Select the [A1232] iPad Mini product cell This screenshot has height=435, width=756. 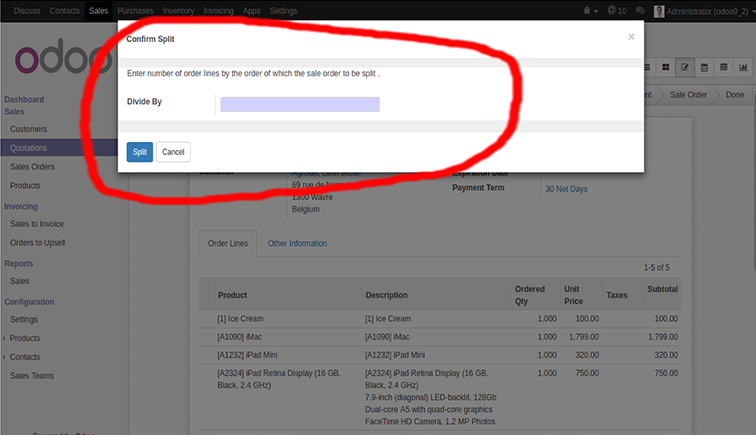(x=247, y=355)
